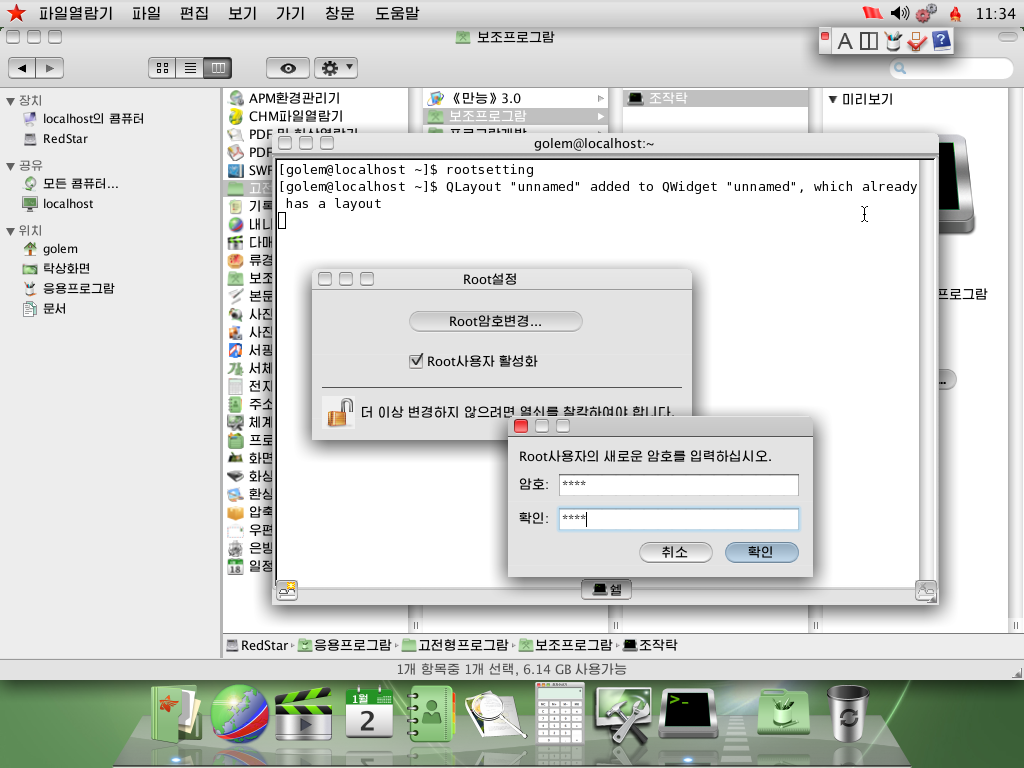Open the gear actions dropdown in the toolbar
This screenshot has width=1024, height=768.
tap(336, 68)
